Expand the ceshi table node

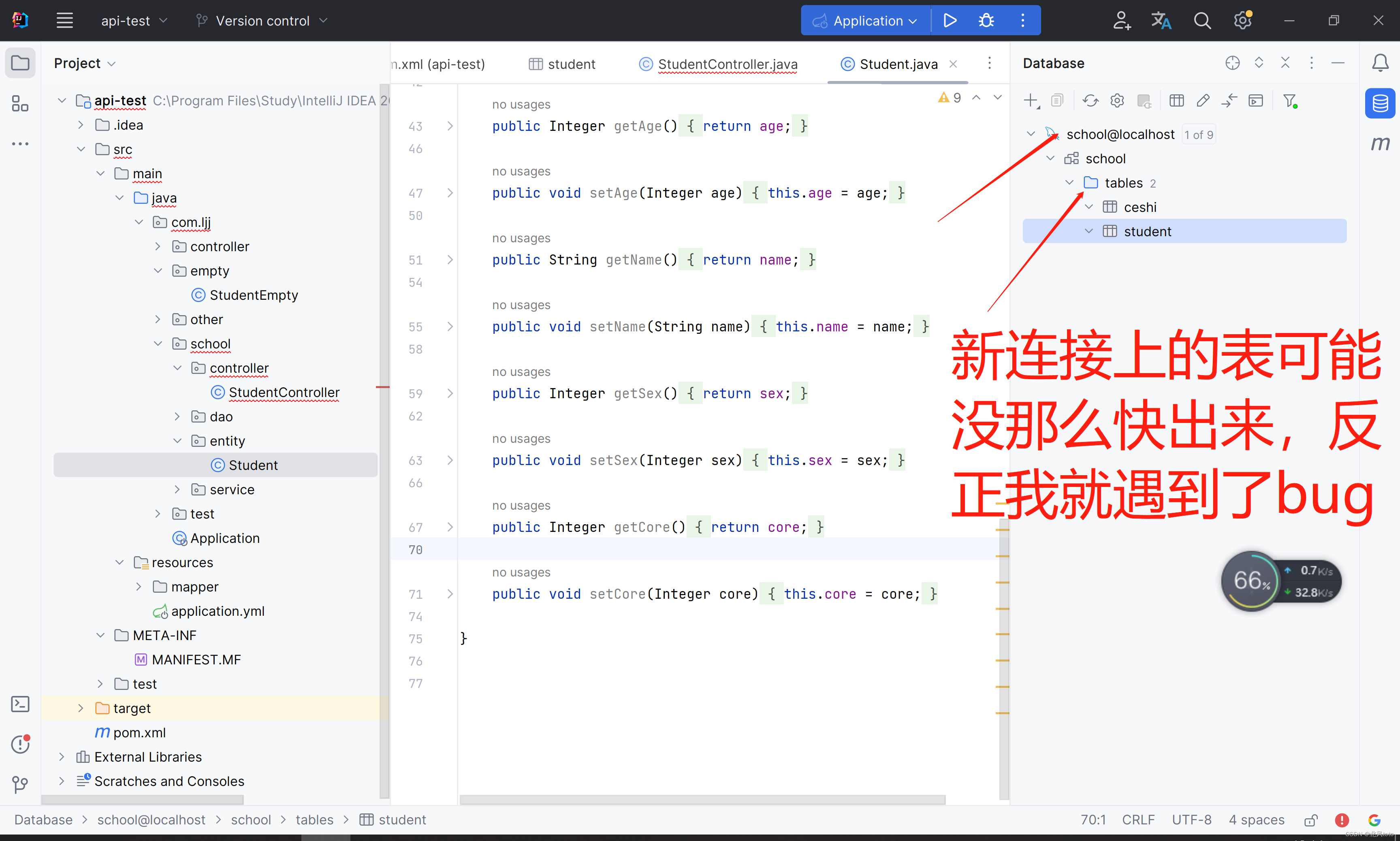(1089, 207)
